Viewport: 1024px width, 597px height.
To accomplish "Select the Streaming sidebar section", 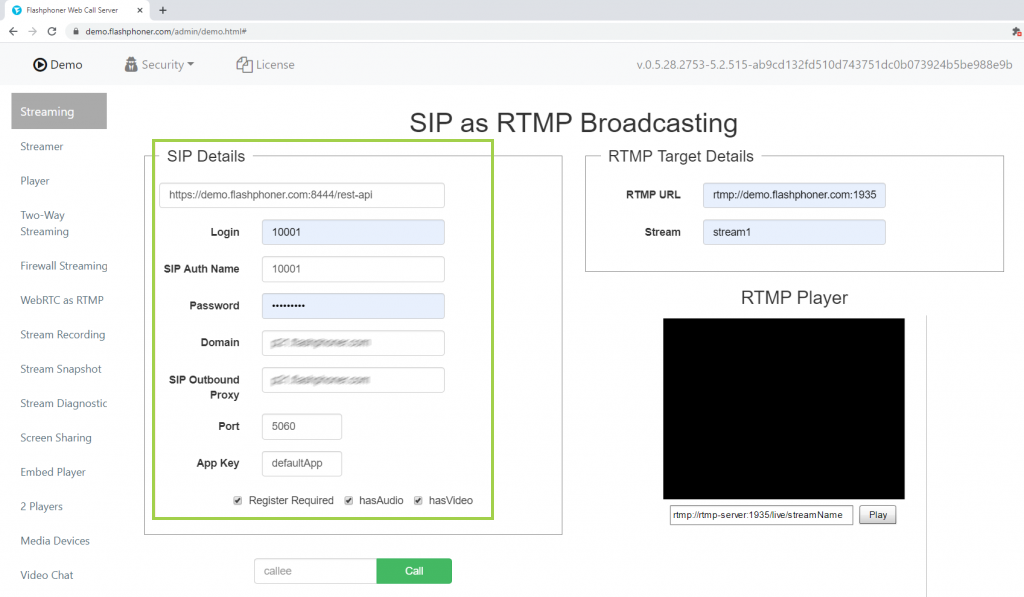I will point(59,111).
